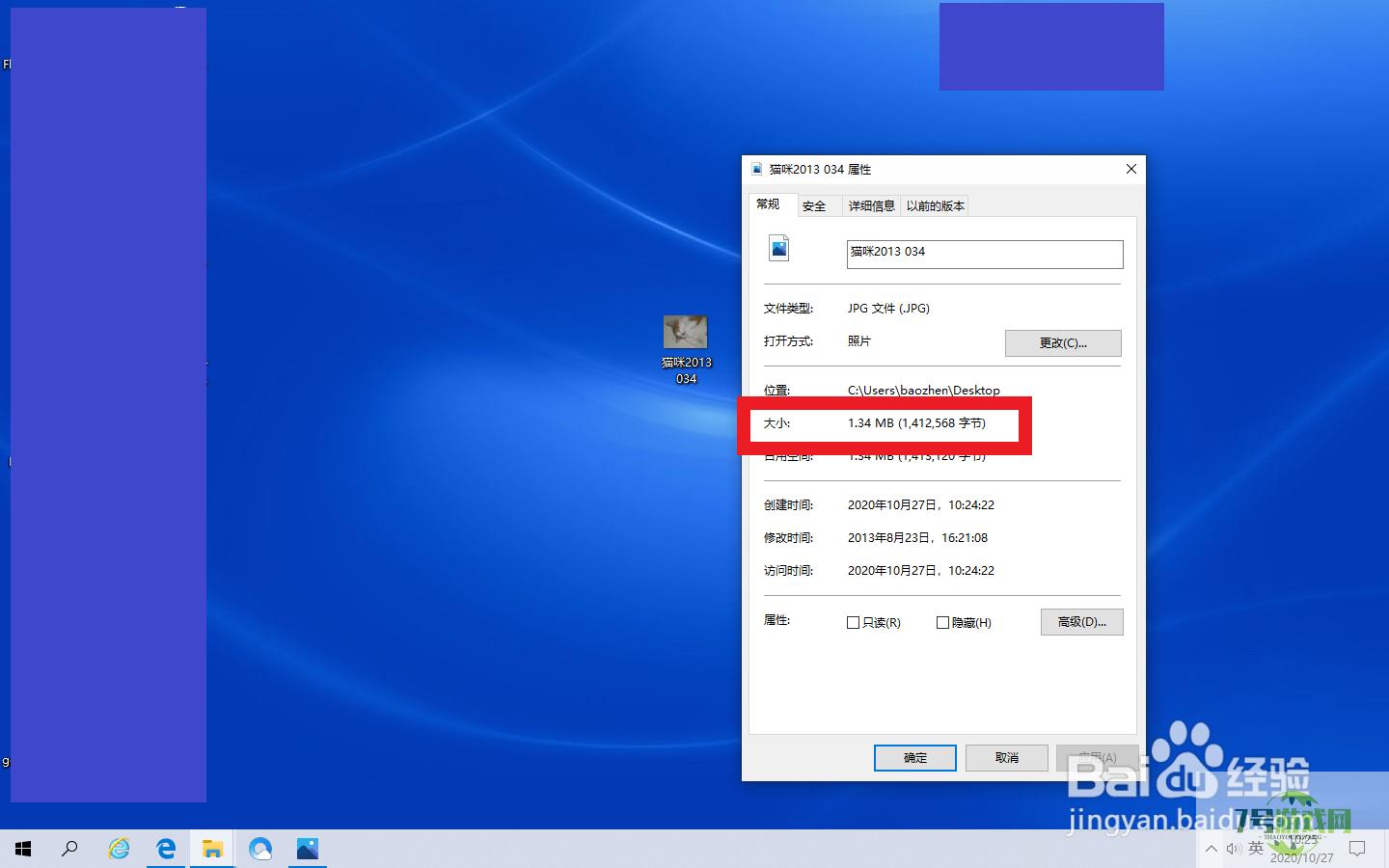The width and height of the screenshot is (1389, 868).
Task: Open the 以前的版本 tab
Action: click(x=935, y=205)
